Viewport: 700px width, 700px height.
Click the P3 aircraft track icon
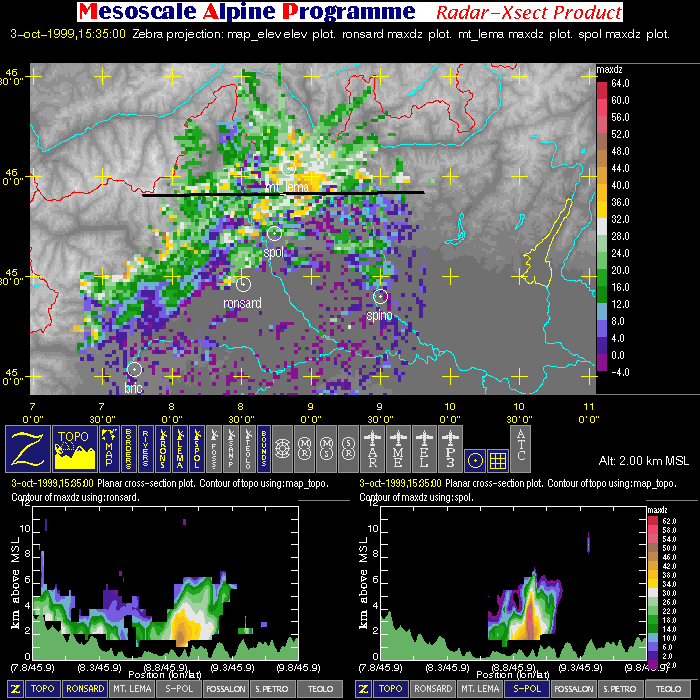pyautogui.click(x=449, y=448)
